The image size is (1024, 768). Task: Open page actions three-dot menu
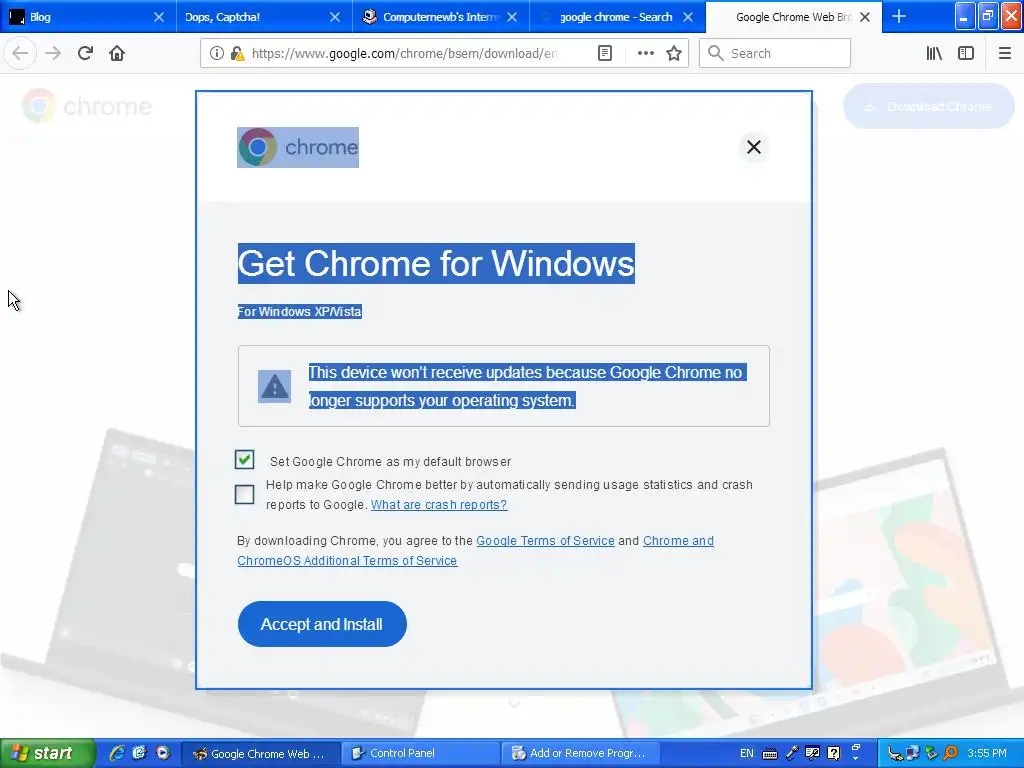pyautogui.click(x=646, y=53)
